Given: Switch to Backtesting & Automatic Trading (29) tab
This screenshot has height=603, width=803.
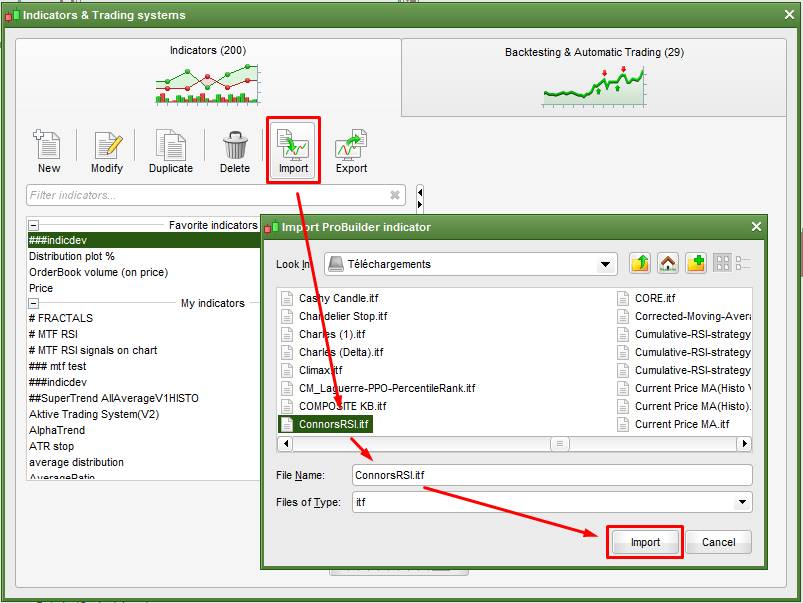Looking at the screenshot, I should tap(594, 78).
